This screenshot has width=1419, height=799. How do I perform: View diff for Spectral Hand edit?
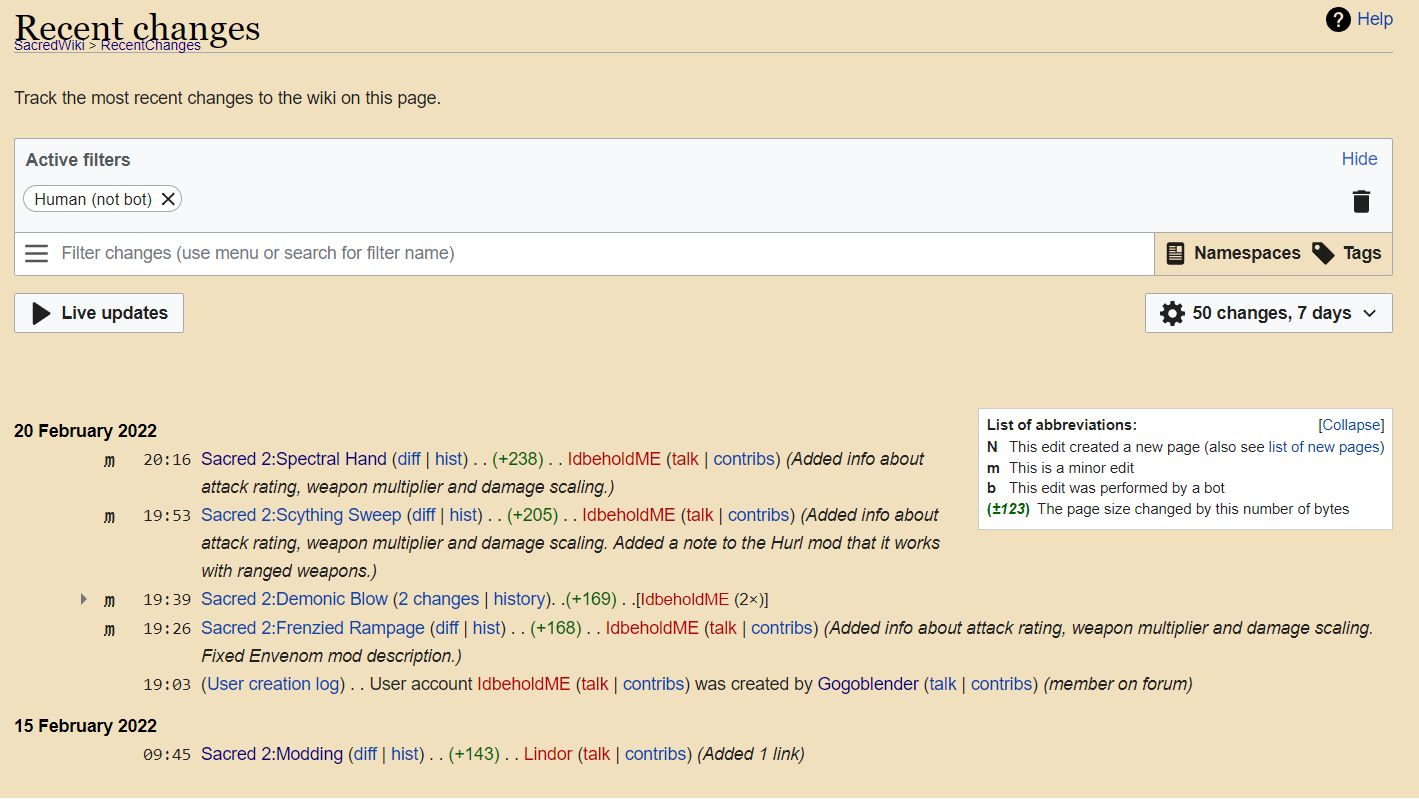tap(409, 459)
